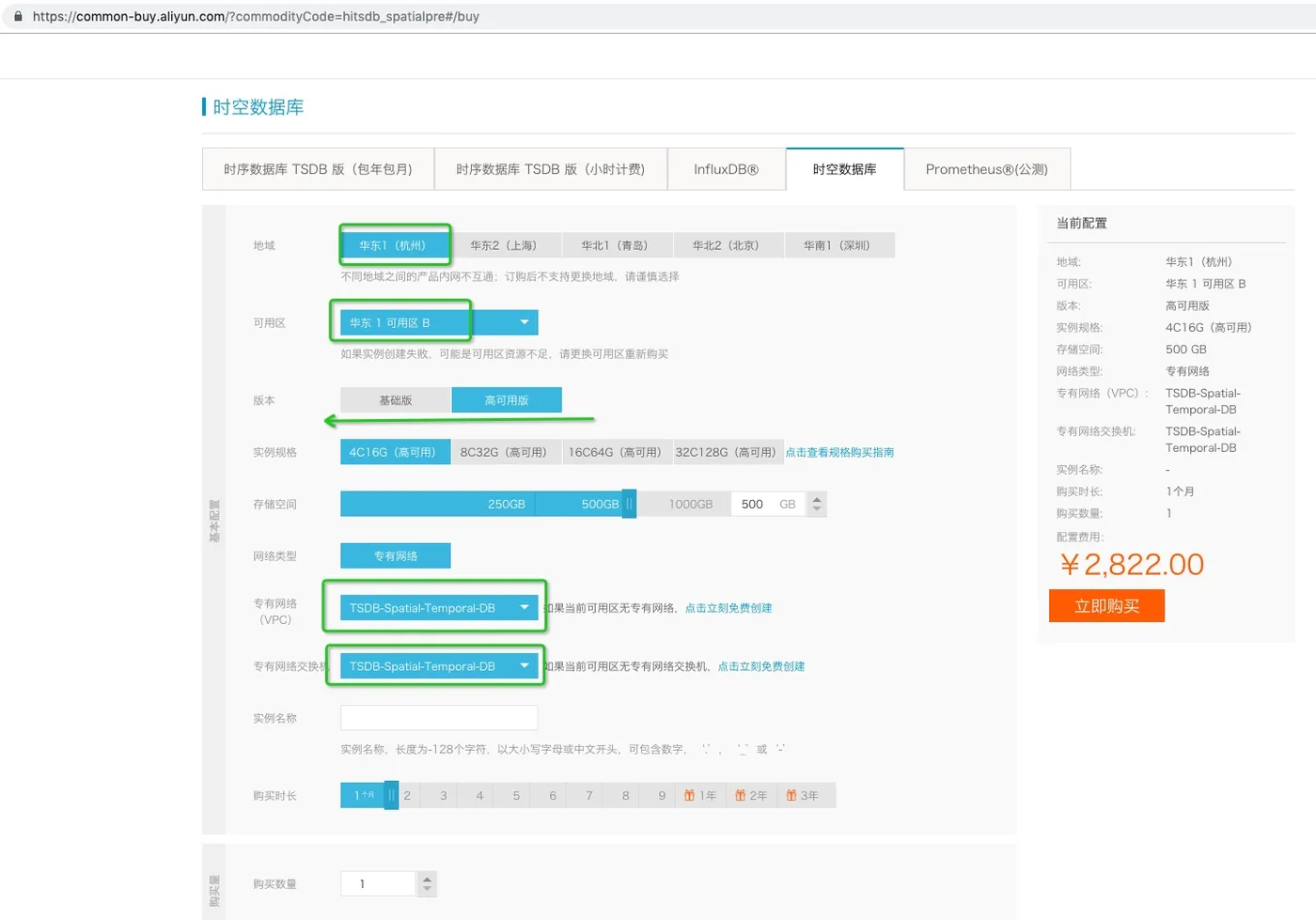The height and width of the screenshot is (920, 1316).
Task: Open the 专有网络（VPC）dropdown
Action: [x=439, y=608]
